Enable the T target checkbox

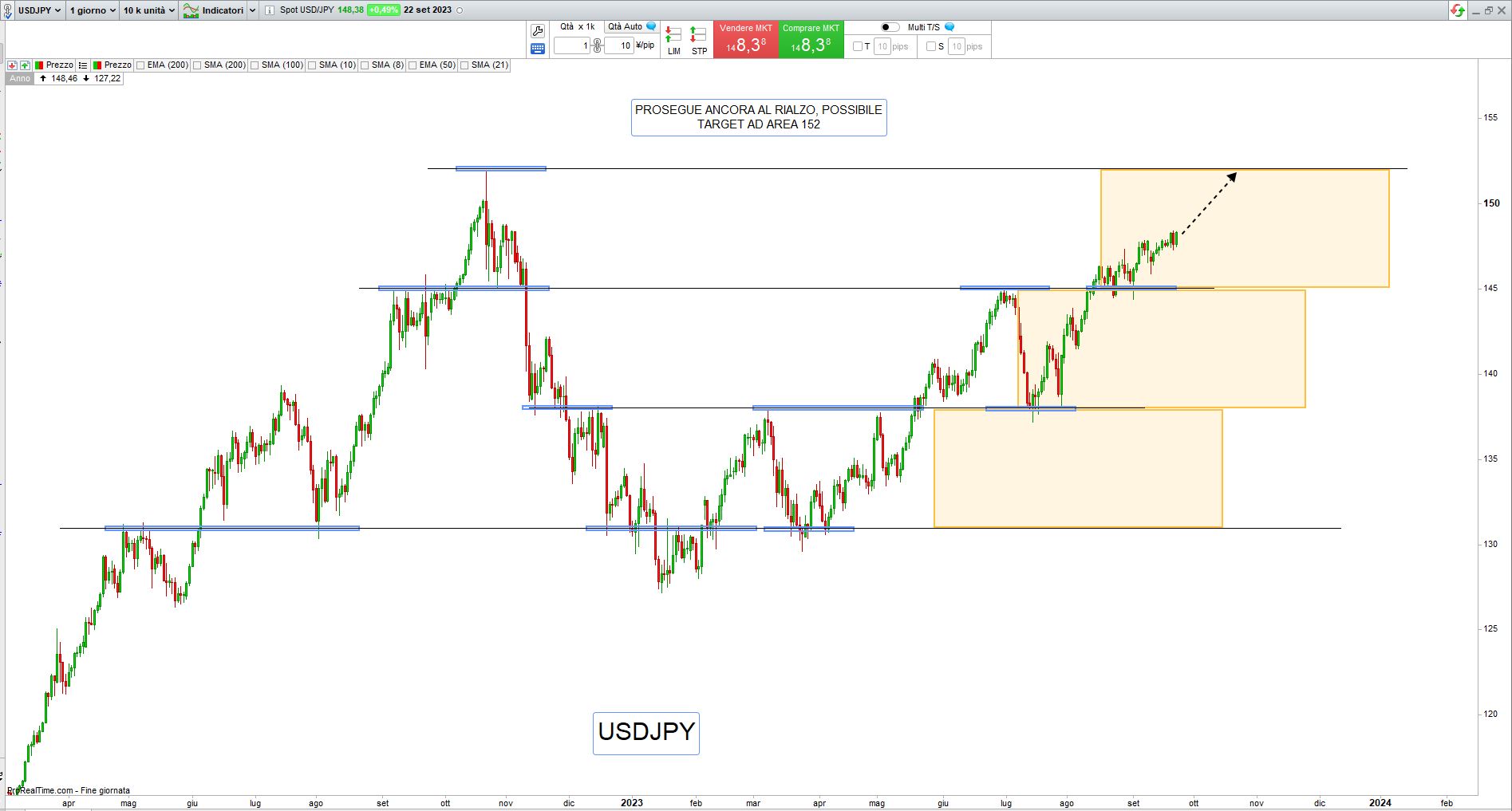click(x=858, y=46)
